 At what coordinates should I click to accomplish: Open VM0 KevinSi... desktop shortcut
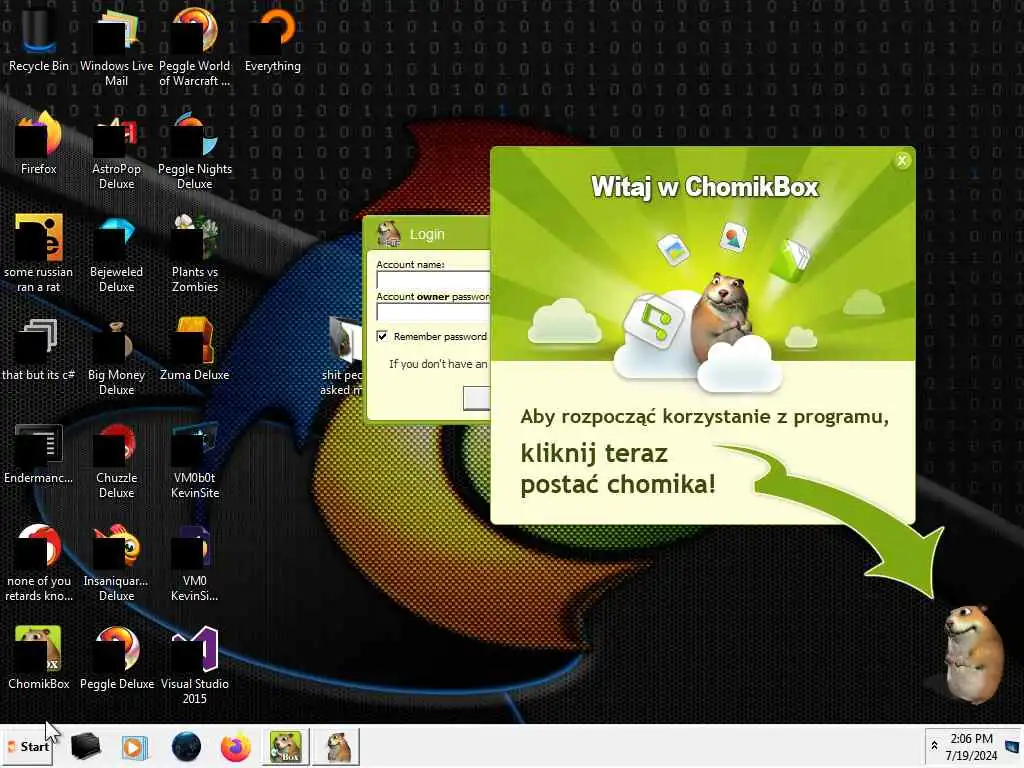click(x=195, y=563)
